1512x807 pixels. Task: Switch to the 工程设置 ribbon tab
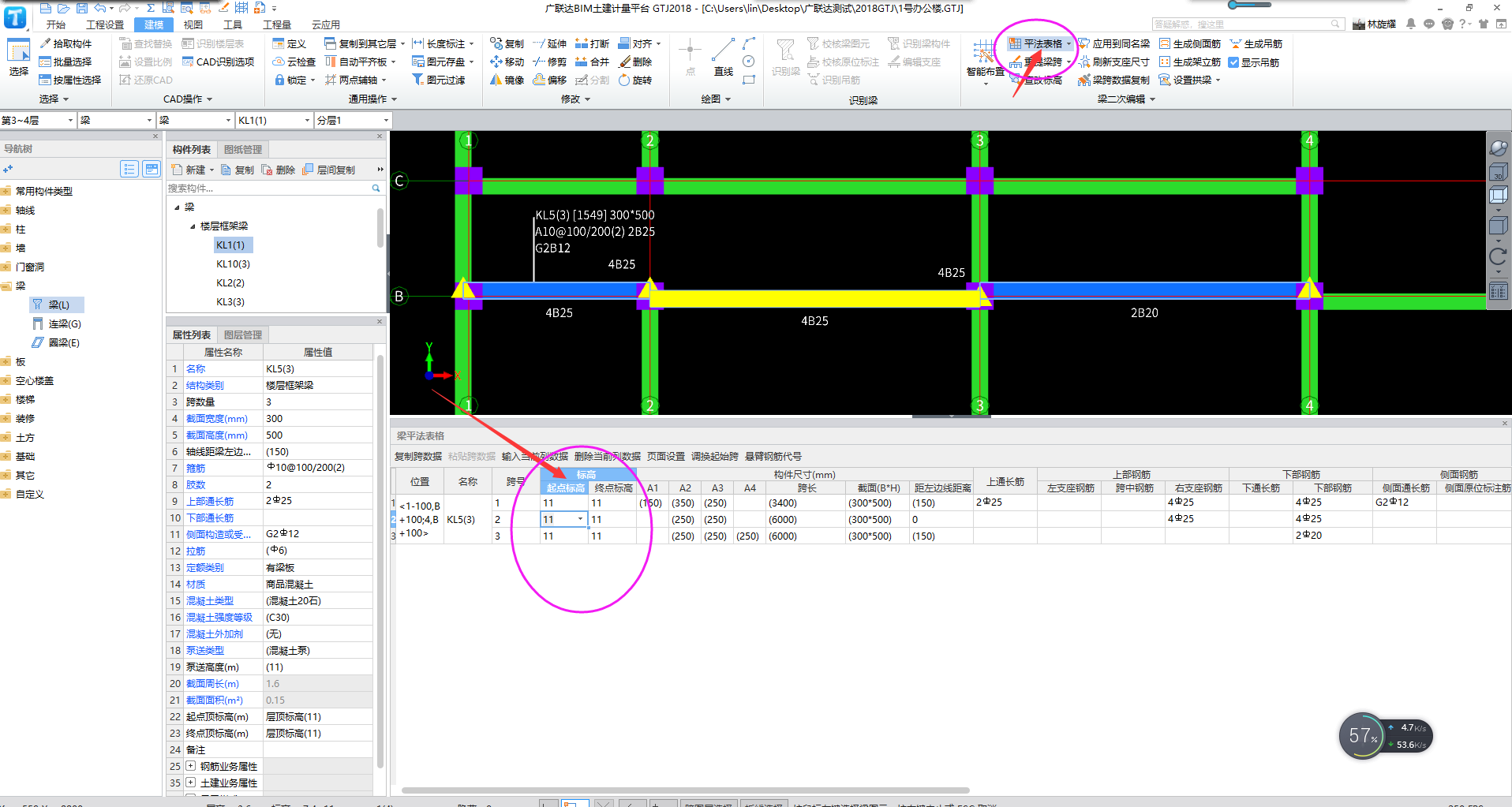(x=105, y=24)
